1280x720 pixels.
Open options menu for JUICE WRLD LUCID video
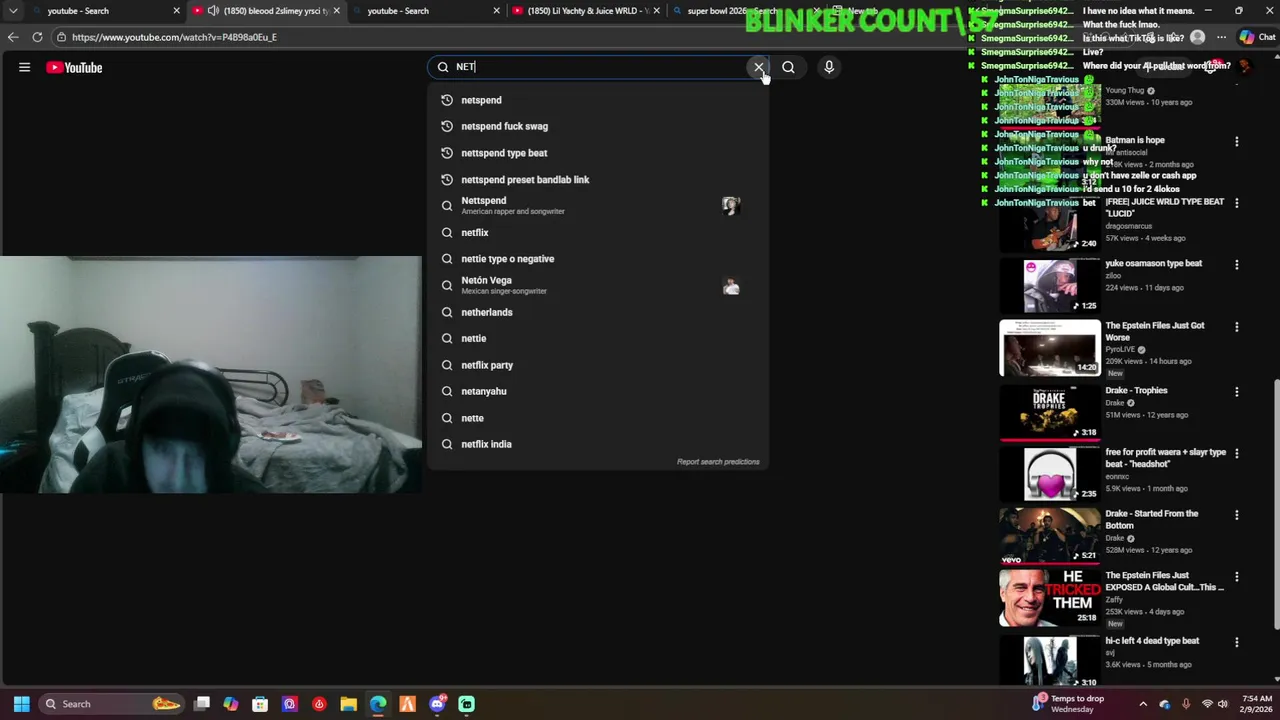click(1237, 203)
